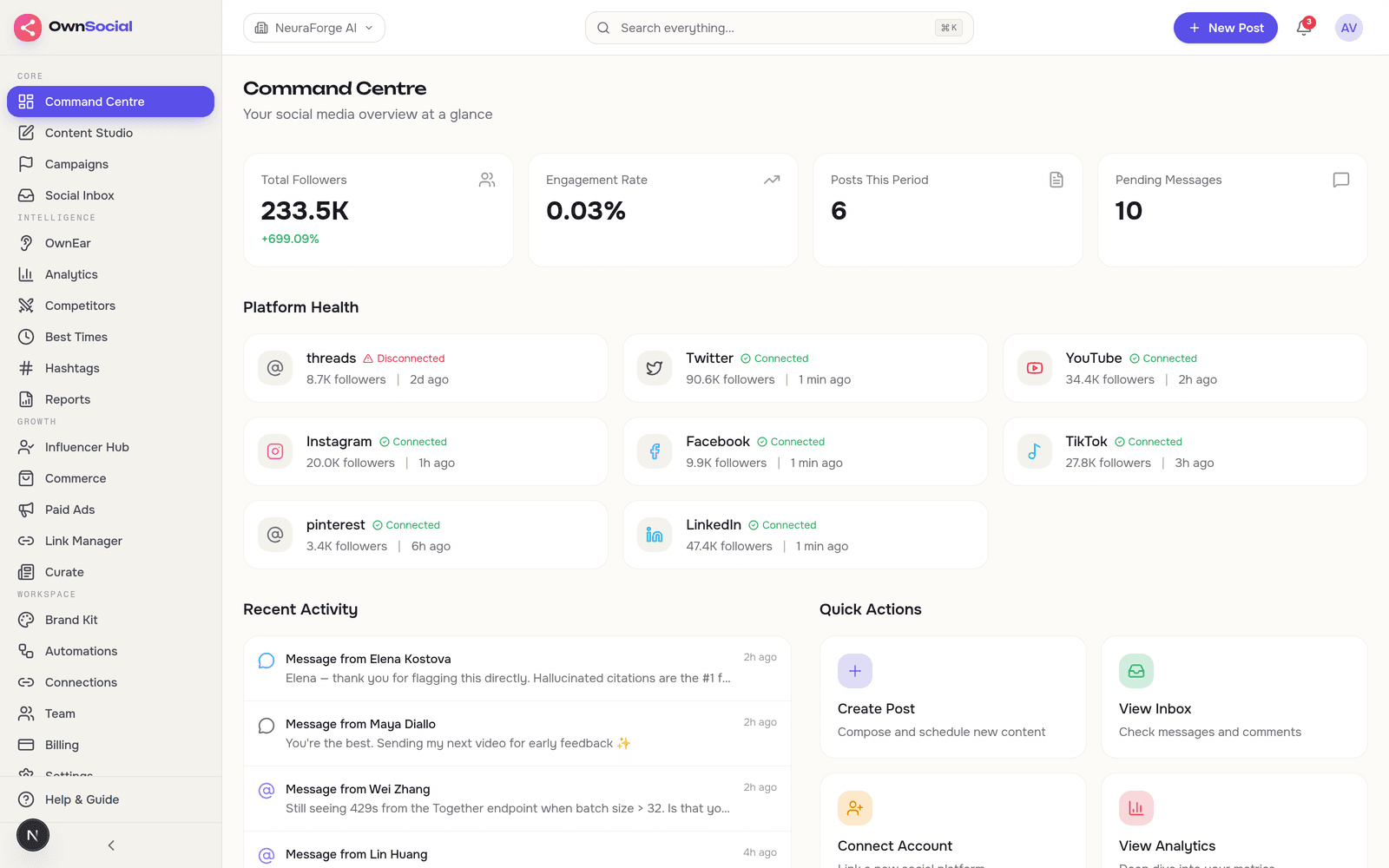Click the Hashtags hash icon
This screenshot has height=868, width=1389.
26,368
